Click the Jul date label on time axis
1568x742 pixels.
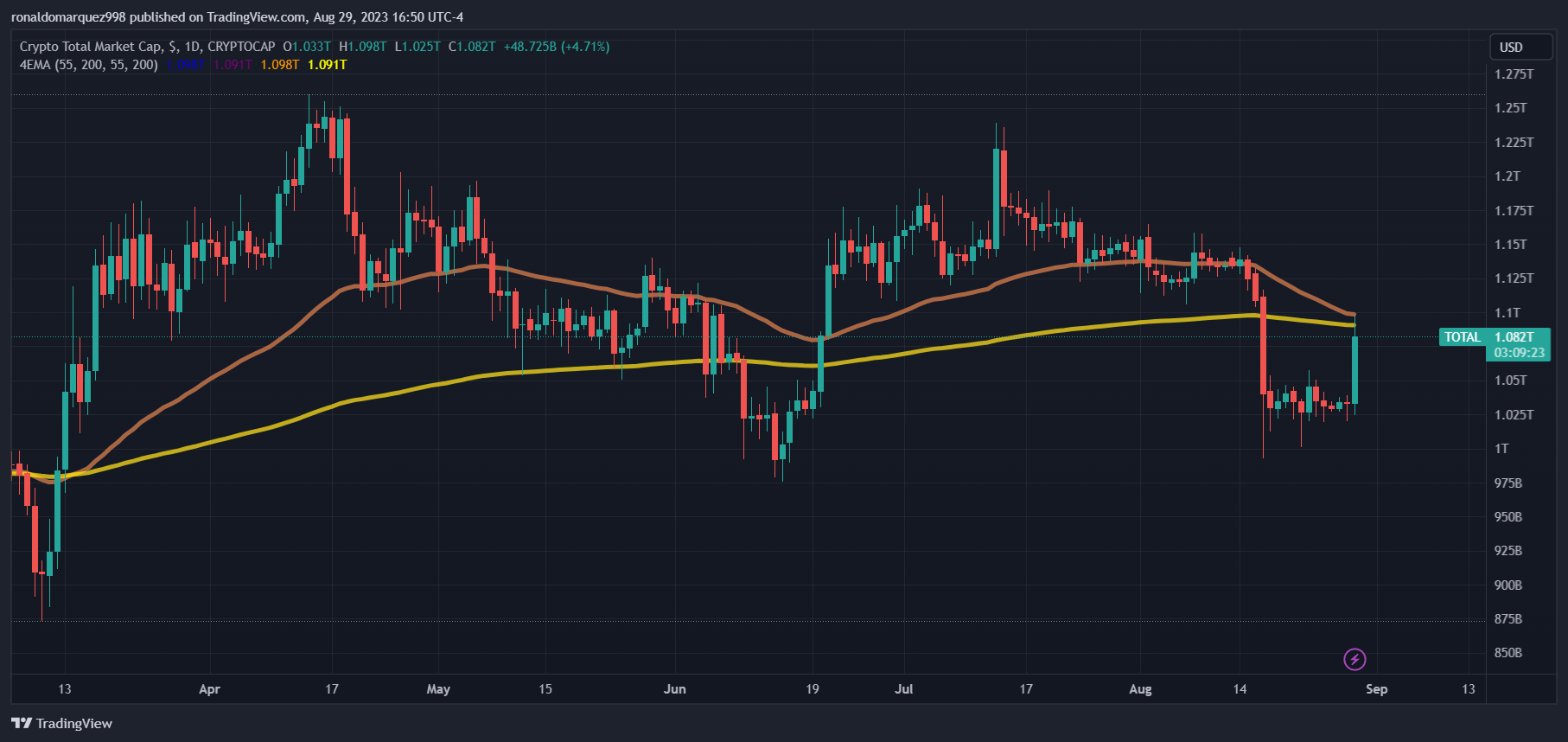coord(904,689)
